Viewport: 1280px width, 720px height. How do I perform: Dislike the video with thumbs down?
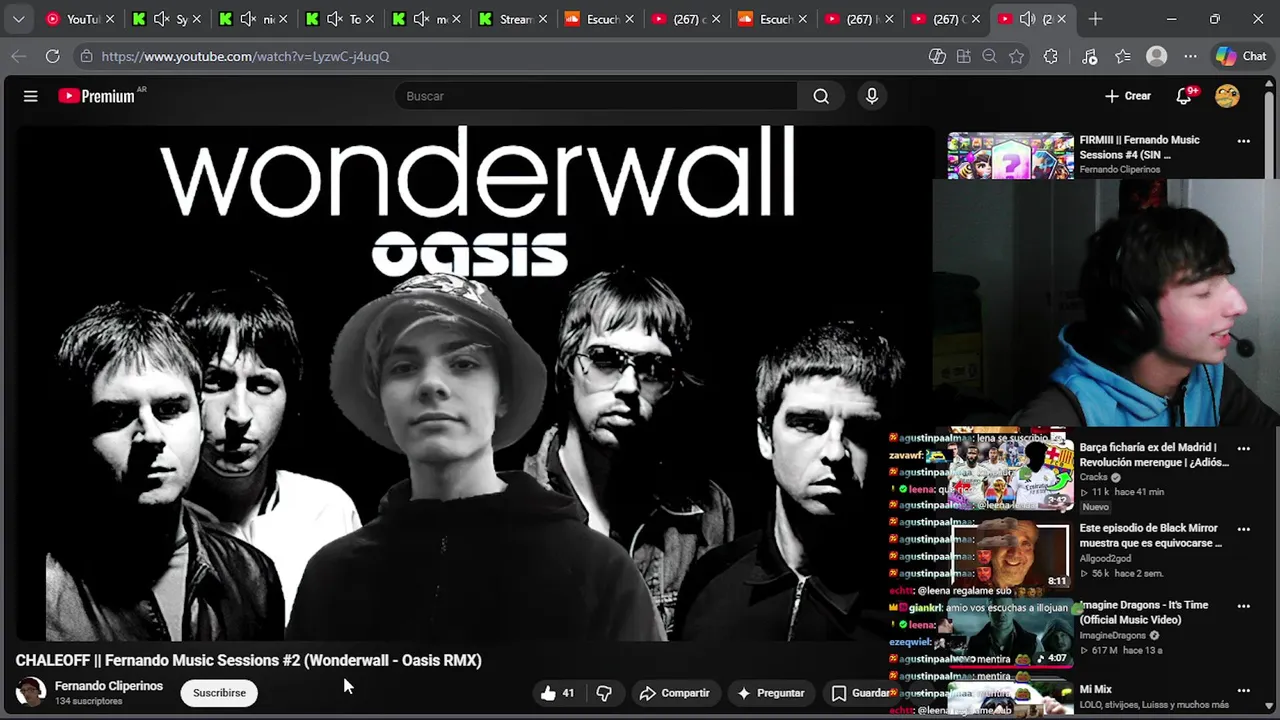[x=604, y=693]
